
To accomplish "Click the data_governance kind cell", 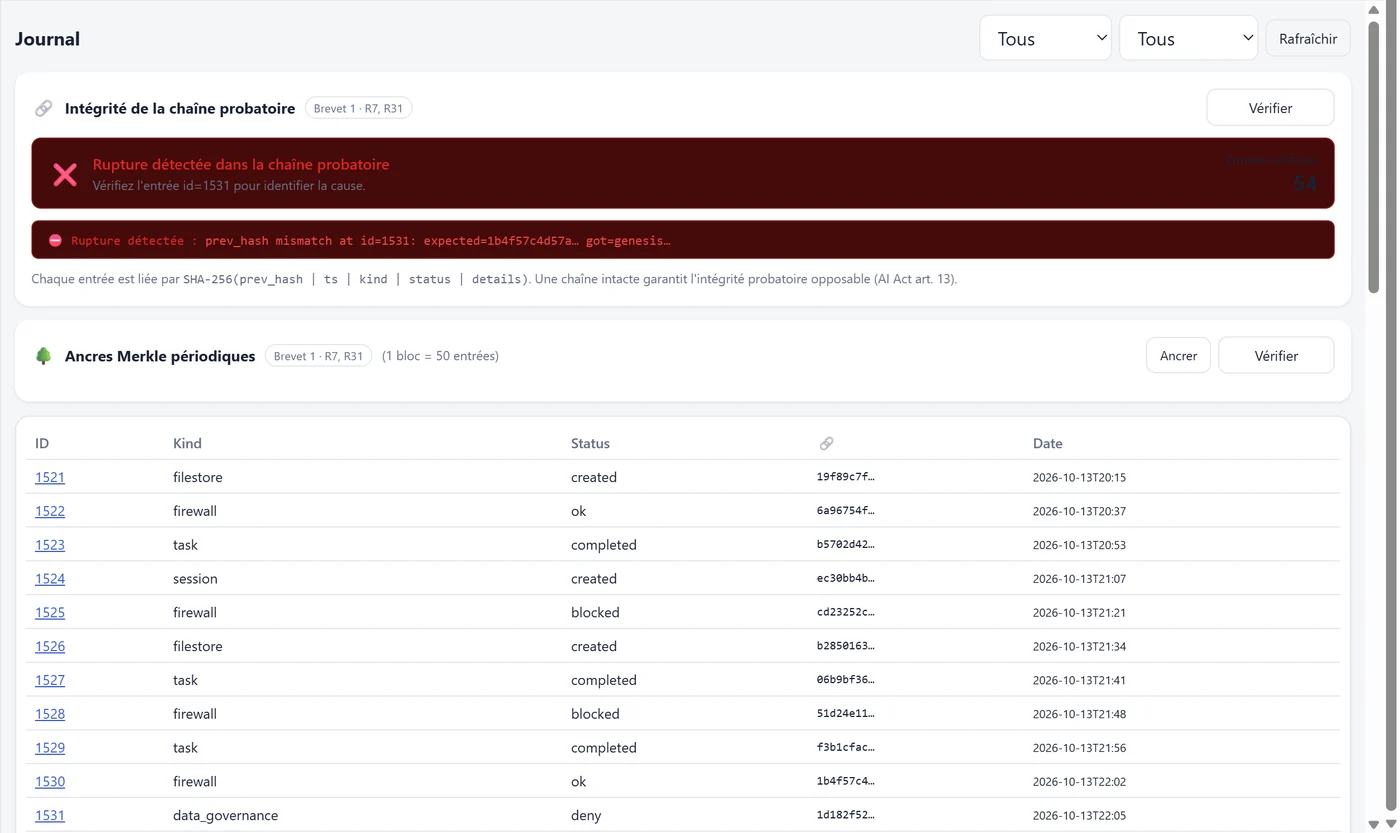I will [x=225, y=815].
